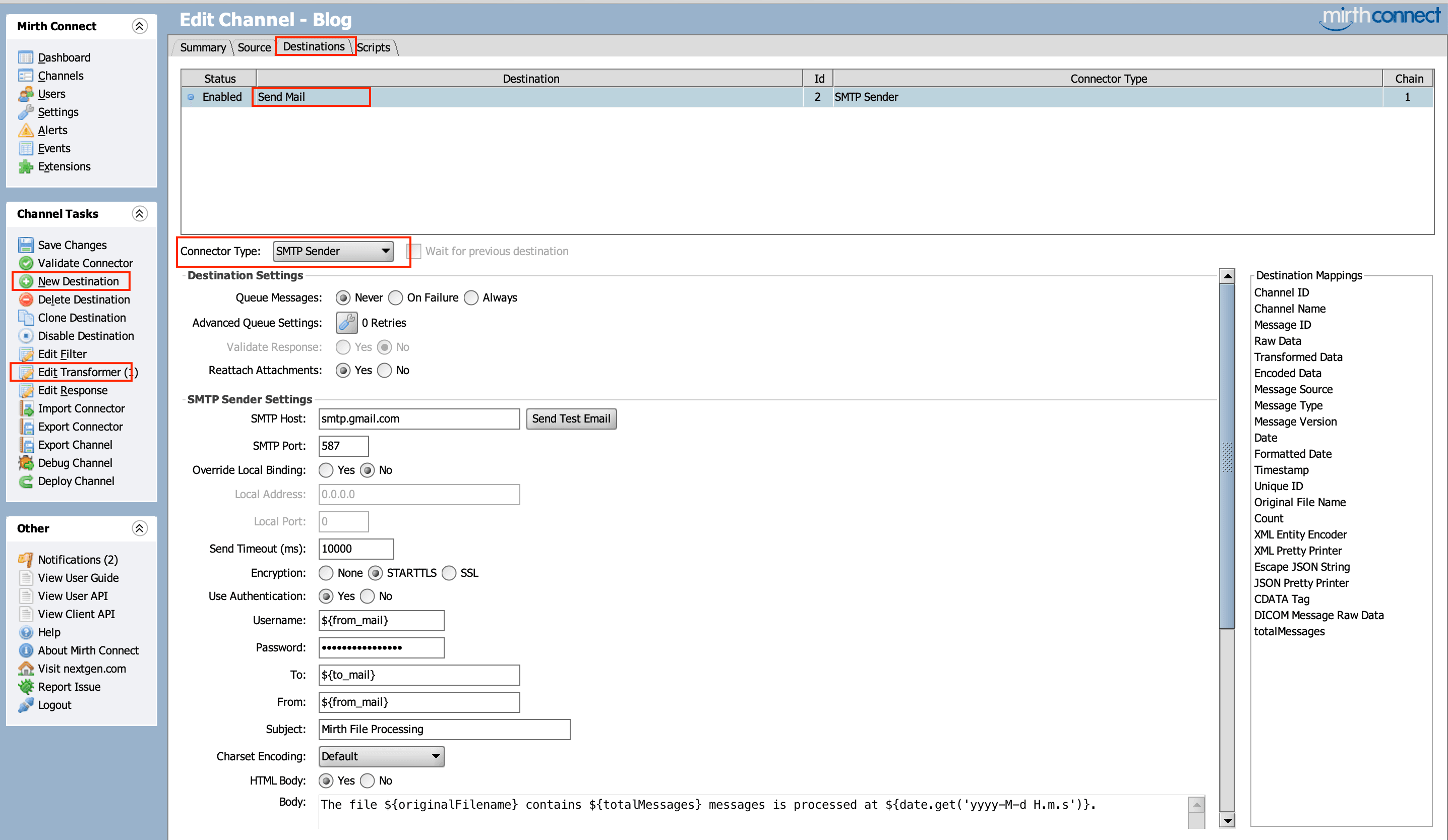Open the Users icon

(26, 94)
